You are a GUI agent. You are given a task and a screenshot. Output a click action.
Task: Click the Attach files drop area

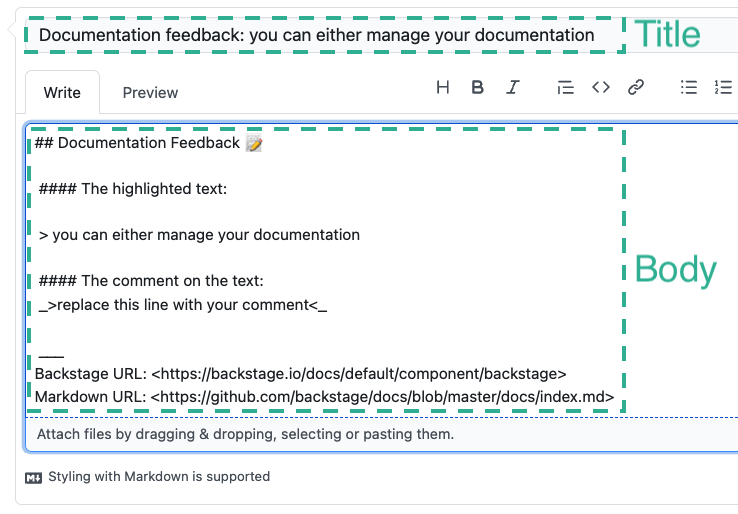pos(245,435)
